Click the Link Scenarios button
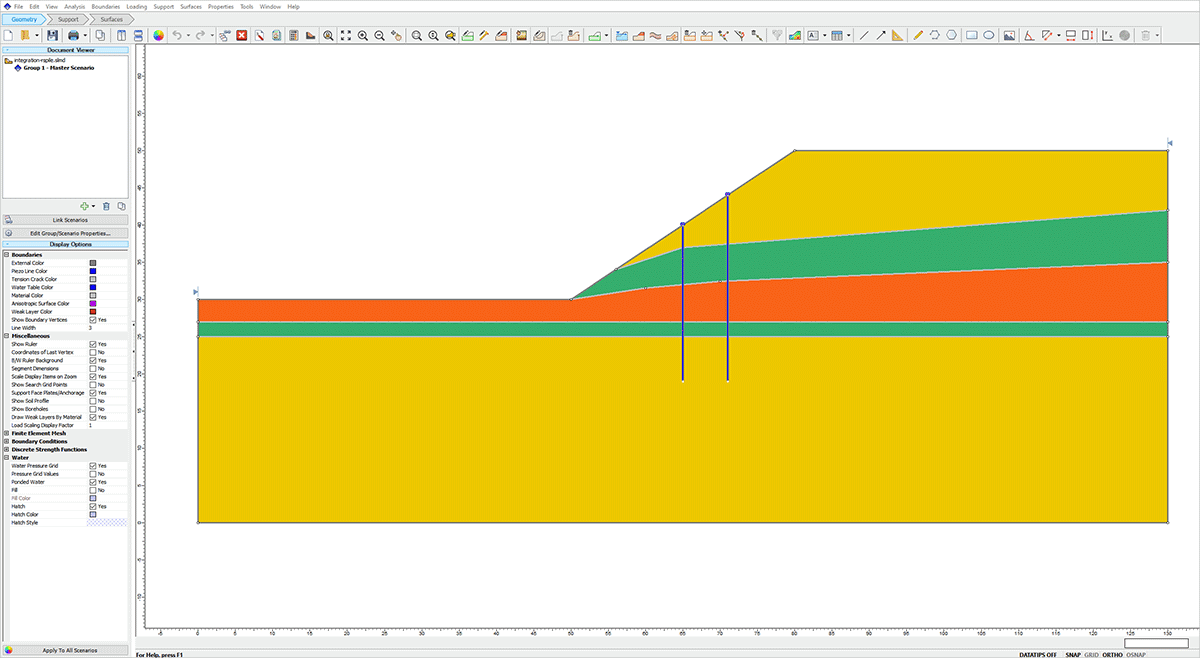This screenshot has width=1200, height=658. pyautogui.click(x=70, y=219)
